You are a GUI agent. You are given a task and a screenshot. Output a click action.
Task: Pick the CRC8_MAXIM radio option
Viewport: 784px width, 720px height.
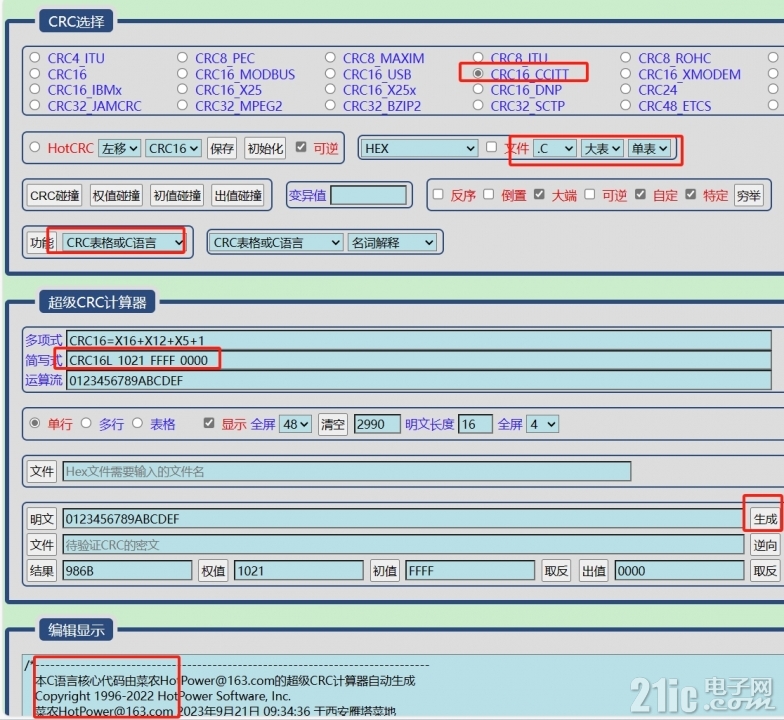pyautogui.click(x=330, y=58)
